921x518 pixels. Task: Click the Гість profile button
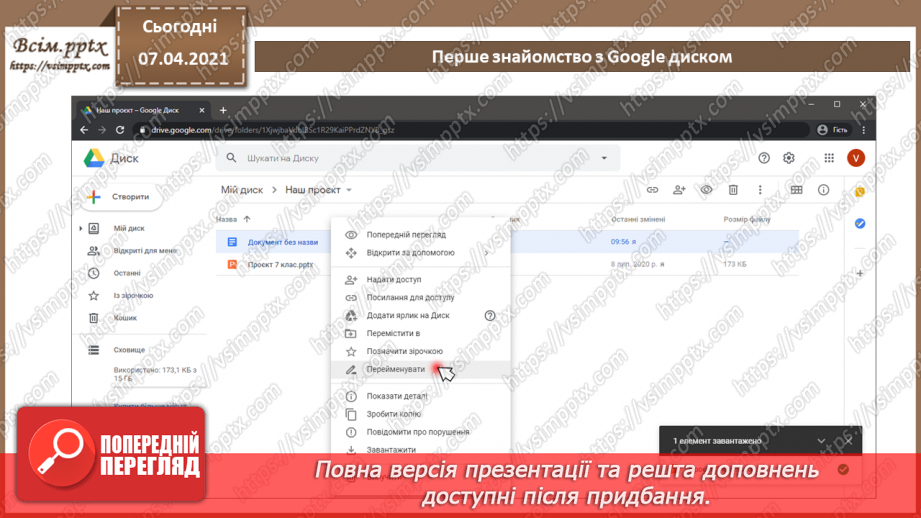[832, 130]
